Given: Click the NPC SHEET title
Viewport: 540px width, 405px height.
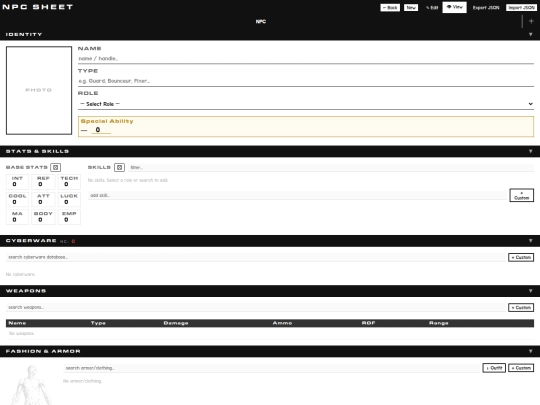Looking at the screenshot, I should click(38, 7).
